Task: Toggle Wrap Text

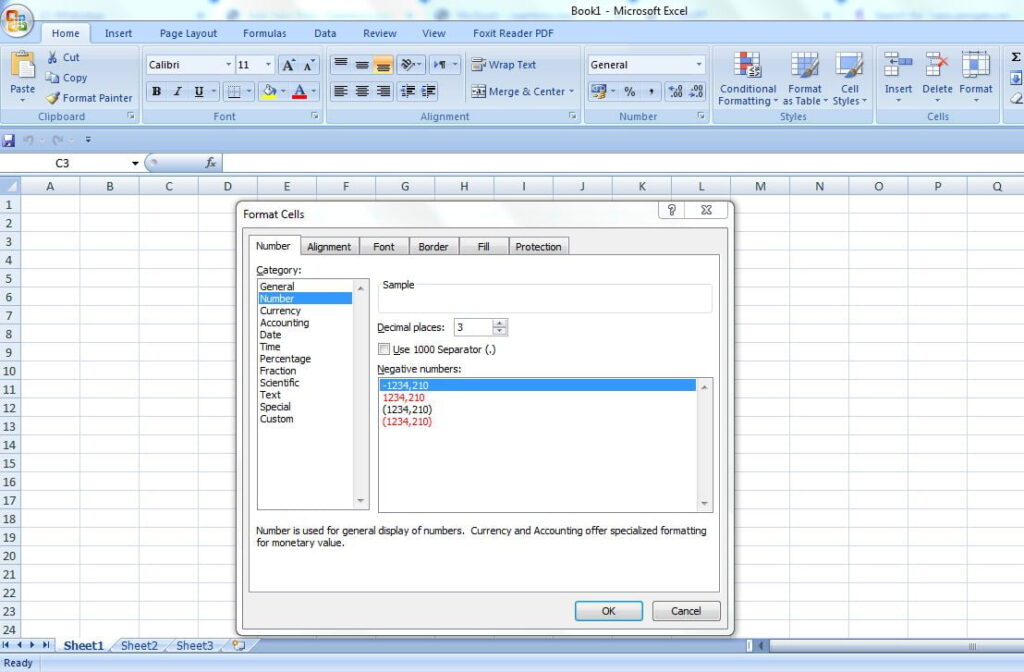Action: [504, 65]
